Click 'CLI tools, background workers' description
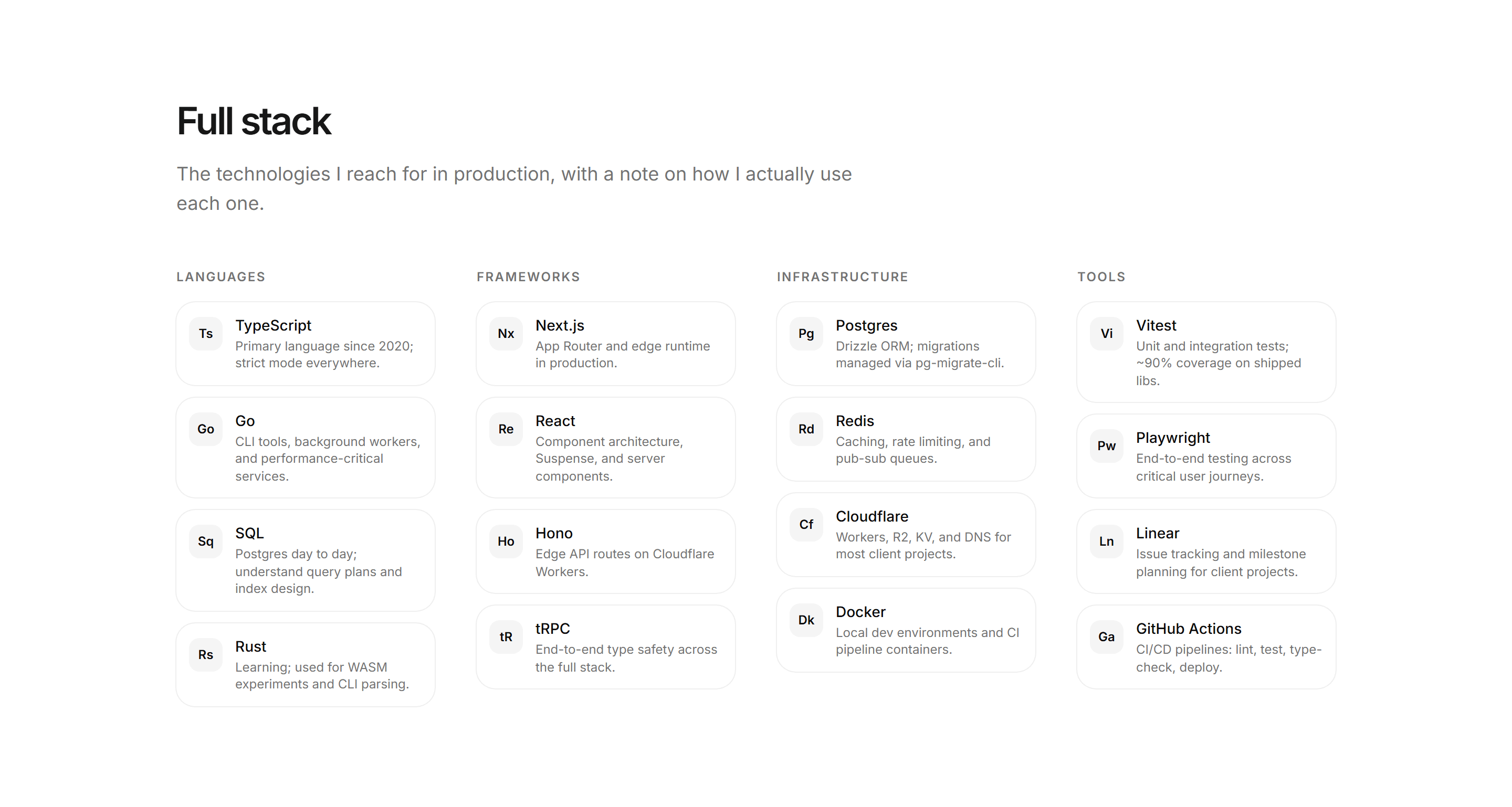Viewport: 1512px width, 807px height. [x=328, y=459]
